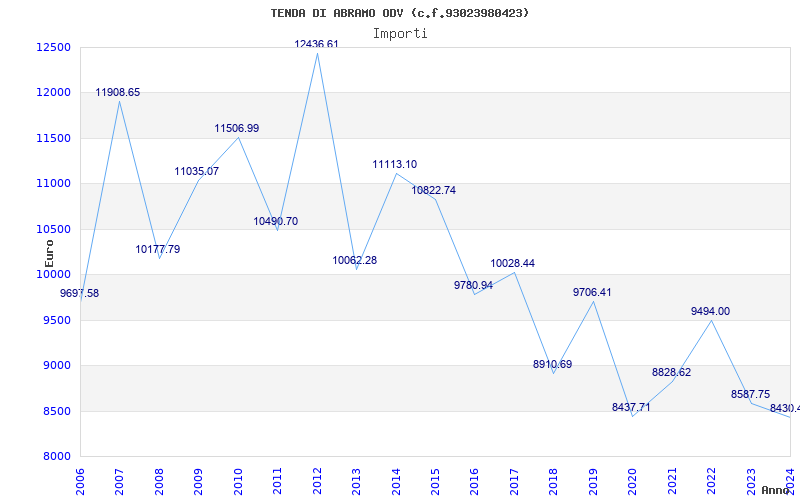800x500 pixels.
Task: Select data label 8587.75
Action: (751, 394)
